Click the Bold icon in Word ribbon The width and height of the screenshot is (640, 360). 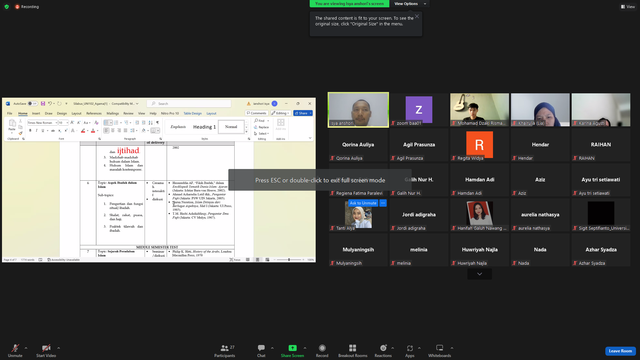point(30,131)
